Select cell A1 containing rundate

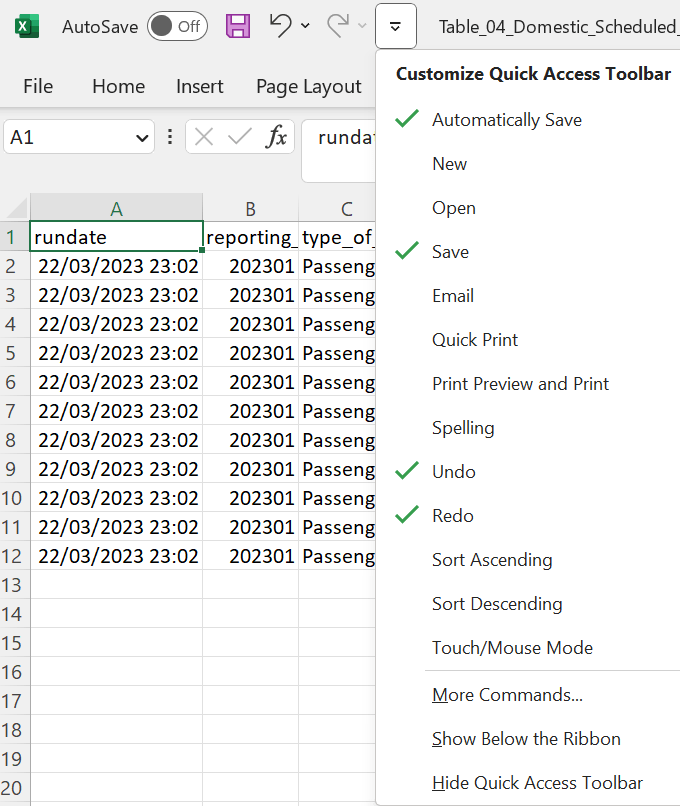(116, 237)
